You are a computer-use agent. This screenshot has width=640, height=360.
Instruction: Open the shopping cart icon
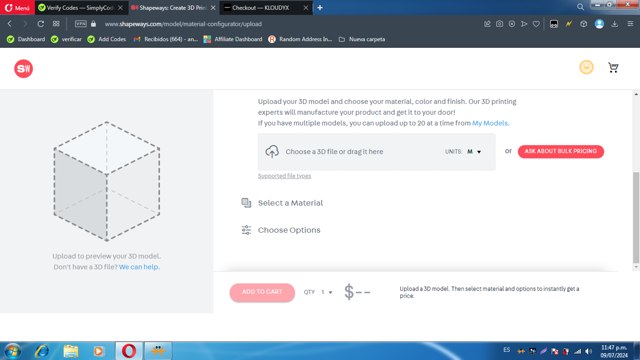[x=613, y=67]
